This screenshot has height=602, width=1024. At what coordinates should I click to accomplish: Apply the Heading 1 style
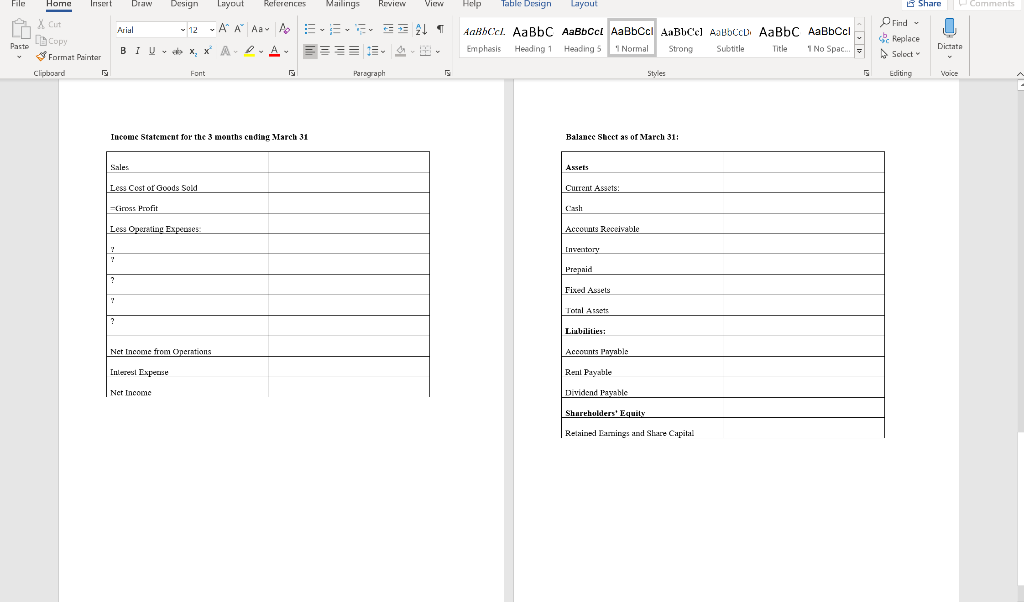point(533,39)
